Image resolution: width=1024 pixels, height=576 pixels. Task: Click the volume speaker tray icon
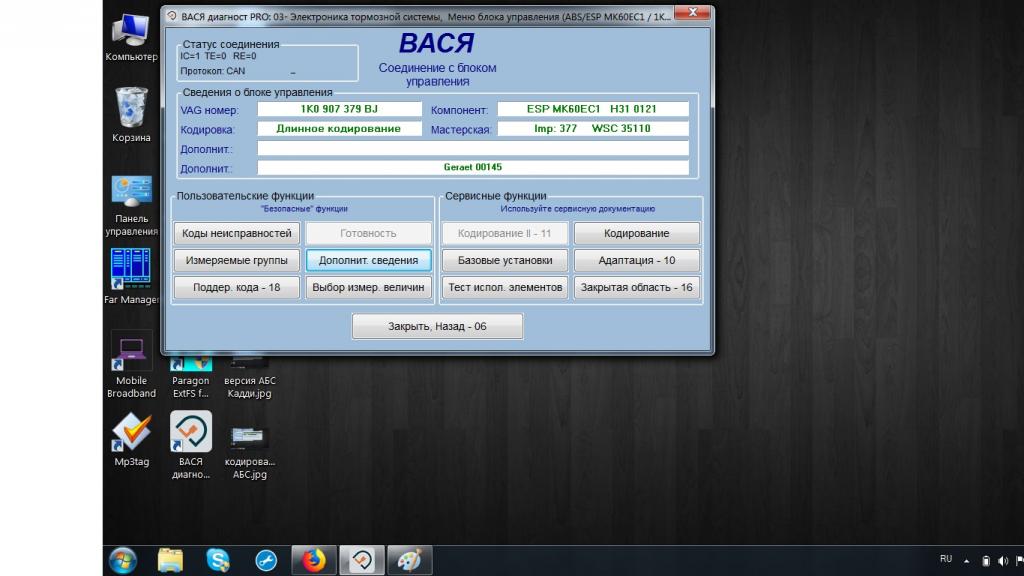pyautogui.click(x=1002, y=561)
